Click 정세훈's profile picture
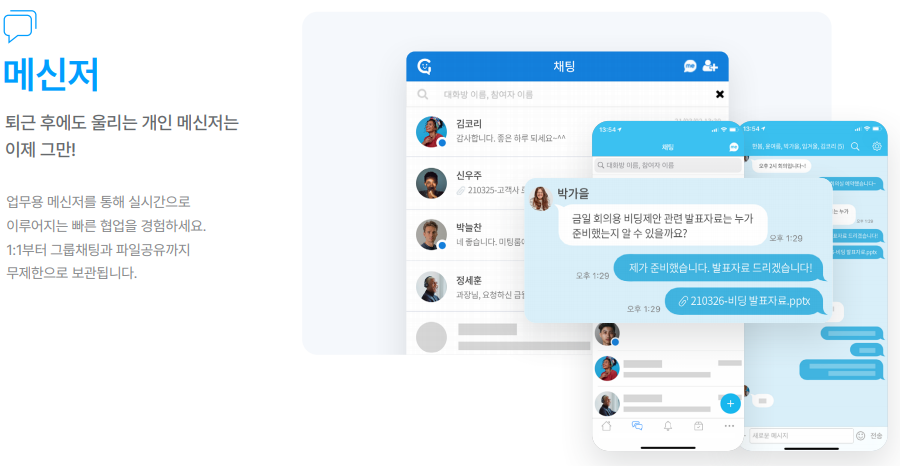 tap(431, 286)
